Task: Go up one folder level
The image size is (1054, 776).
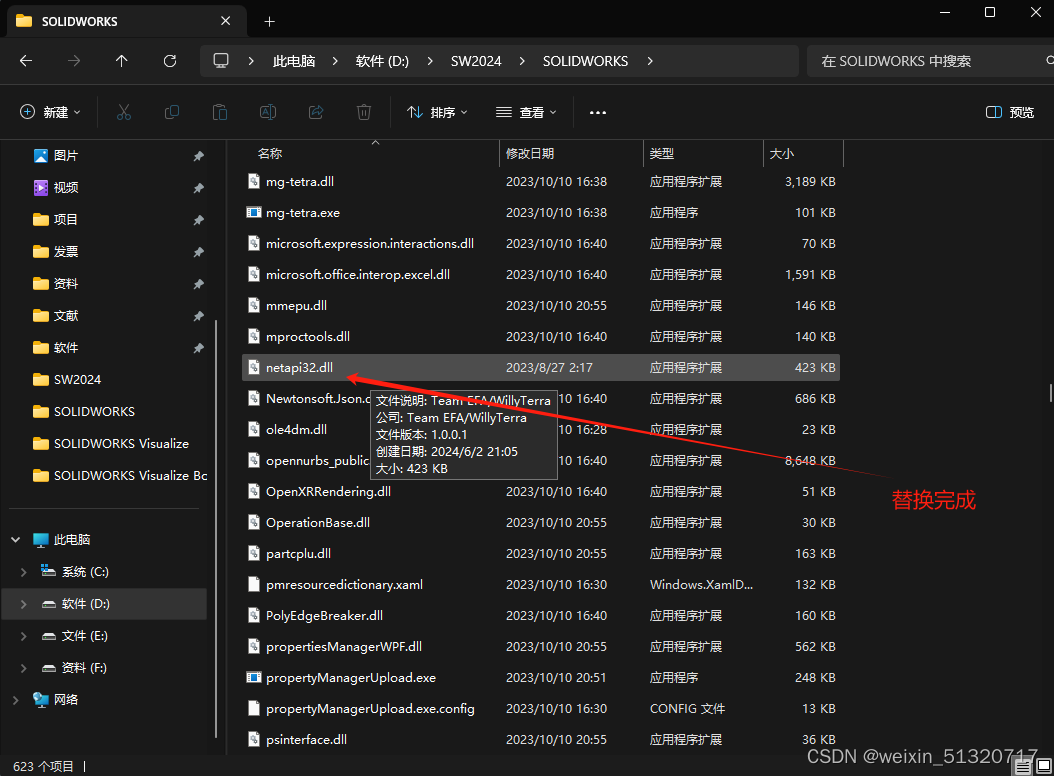Action: [122, 61]
